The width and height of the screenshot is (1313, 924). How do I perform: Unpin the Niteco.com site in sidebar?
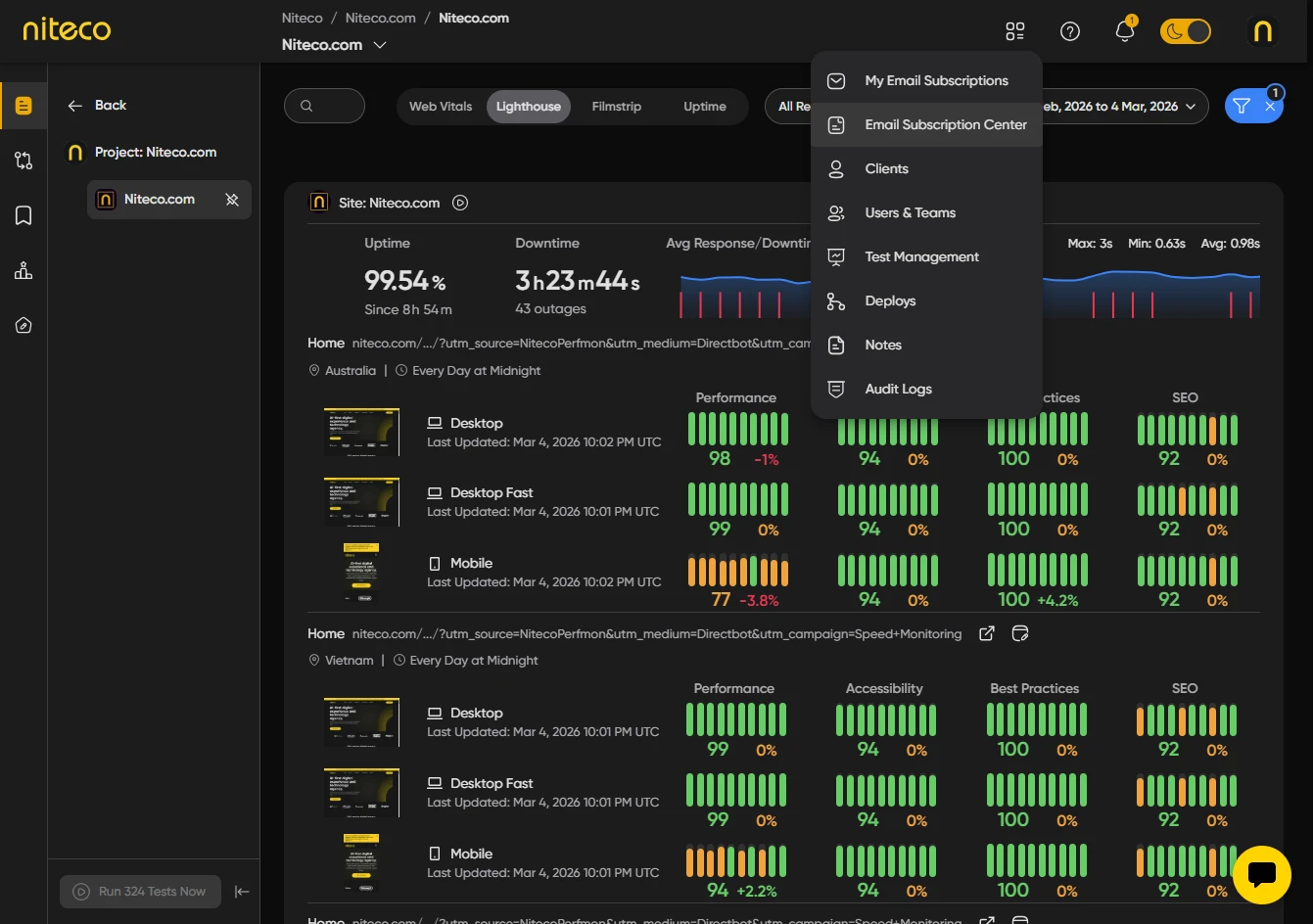(232, 200)
